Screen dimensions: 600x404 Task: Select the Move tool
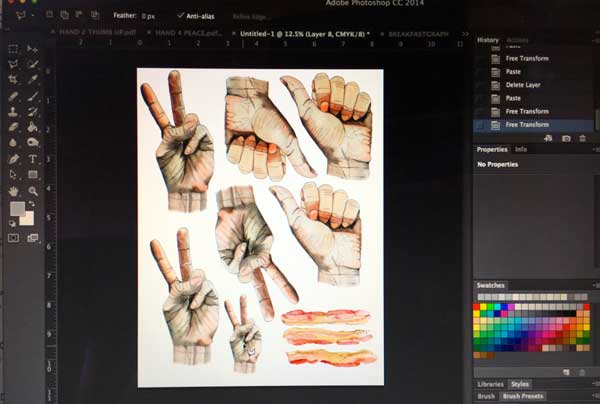click(x=33, y=49)
